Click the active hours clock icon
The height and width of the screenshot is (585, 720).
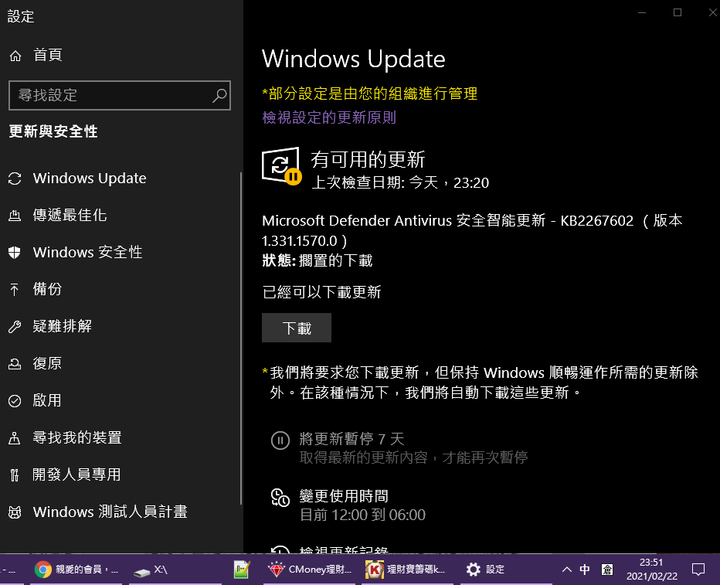click(280, 498)
